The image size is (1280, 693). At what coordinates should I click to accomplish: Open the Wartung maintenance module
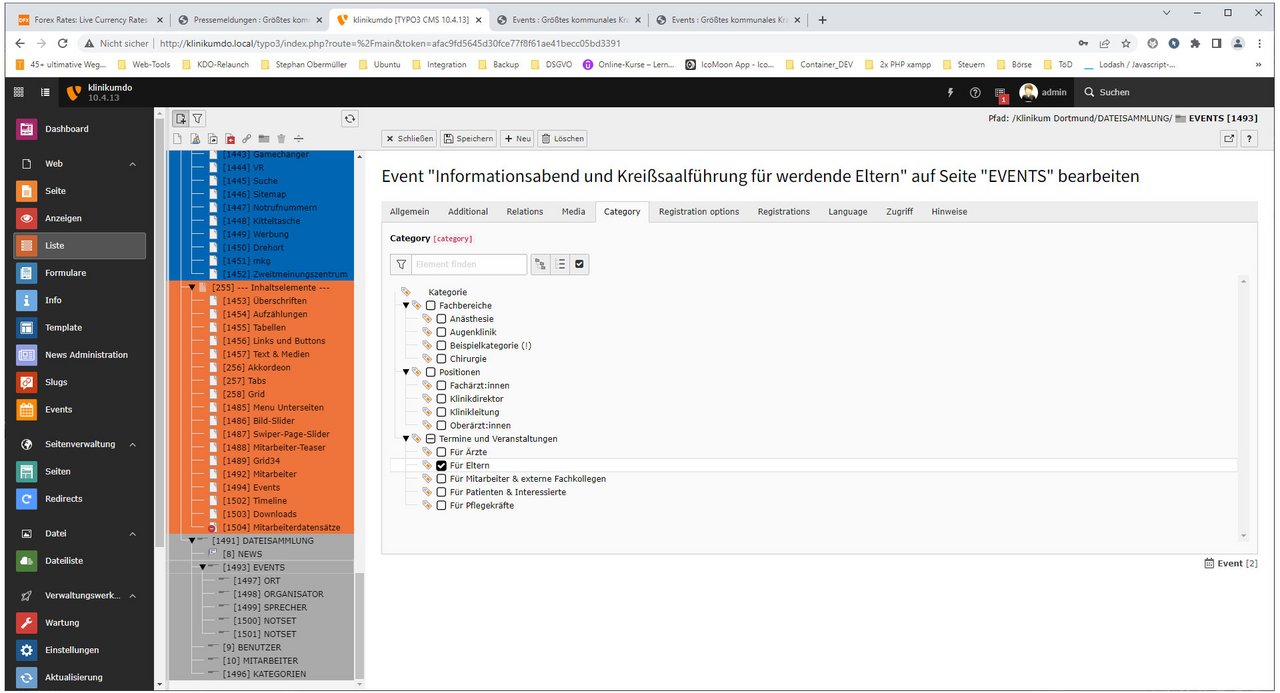click(x=79, y=622)
